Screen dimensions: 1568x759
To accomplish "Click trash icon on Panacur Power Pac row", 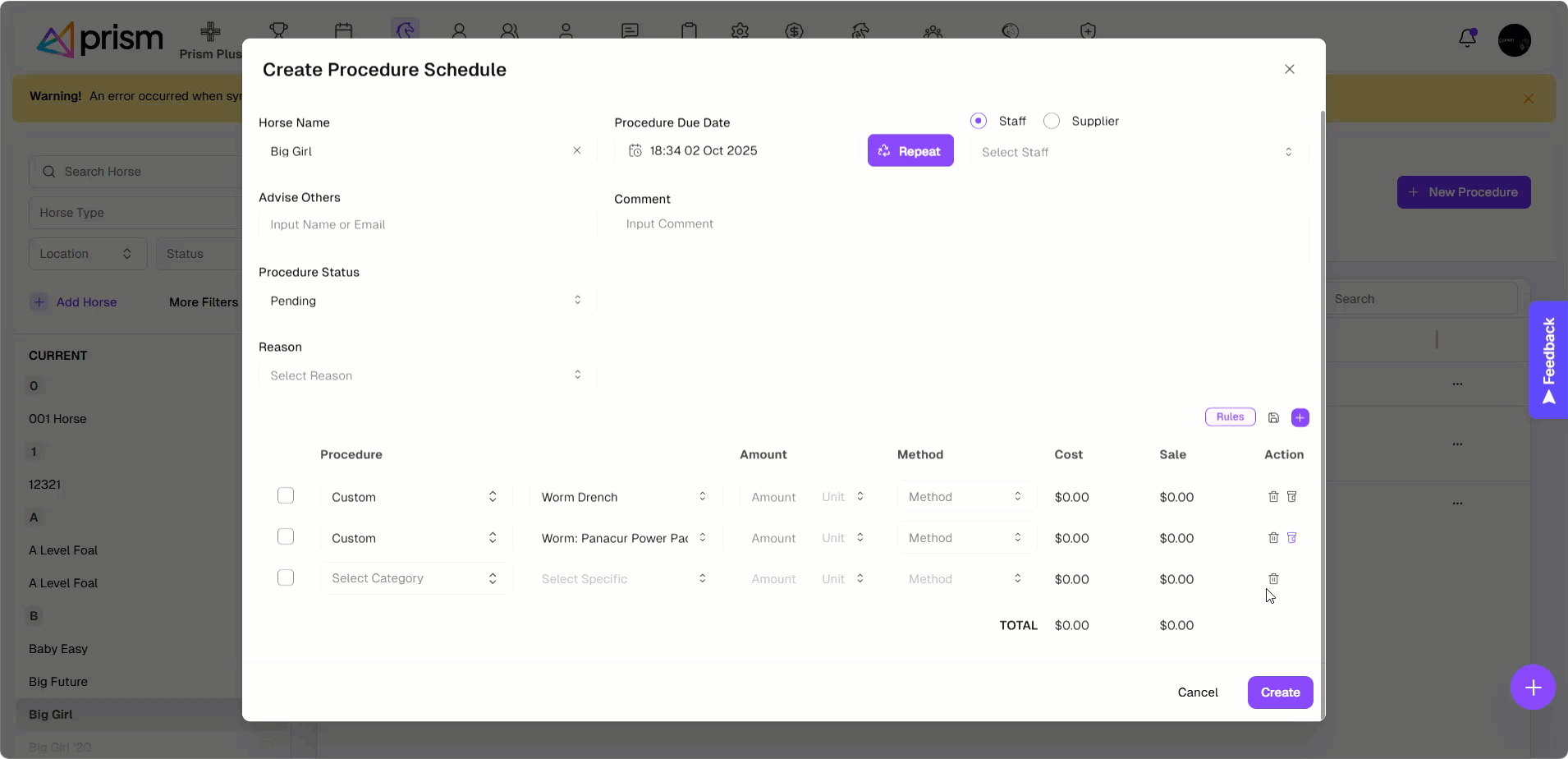I will [1273, 538].
